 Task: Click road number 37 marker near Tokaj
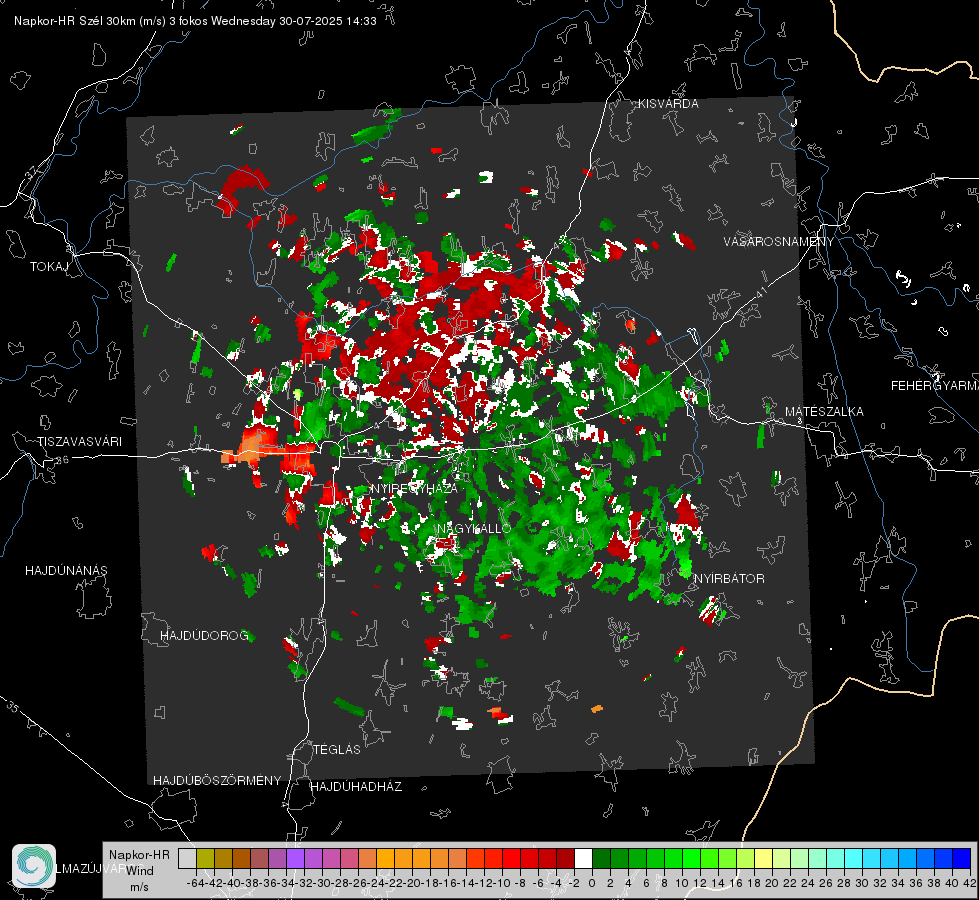click(32, 171)
